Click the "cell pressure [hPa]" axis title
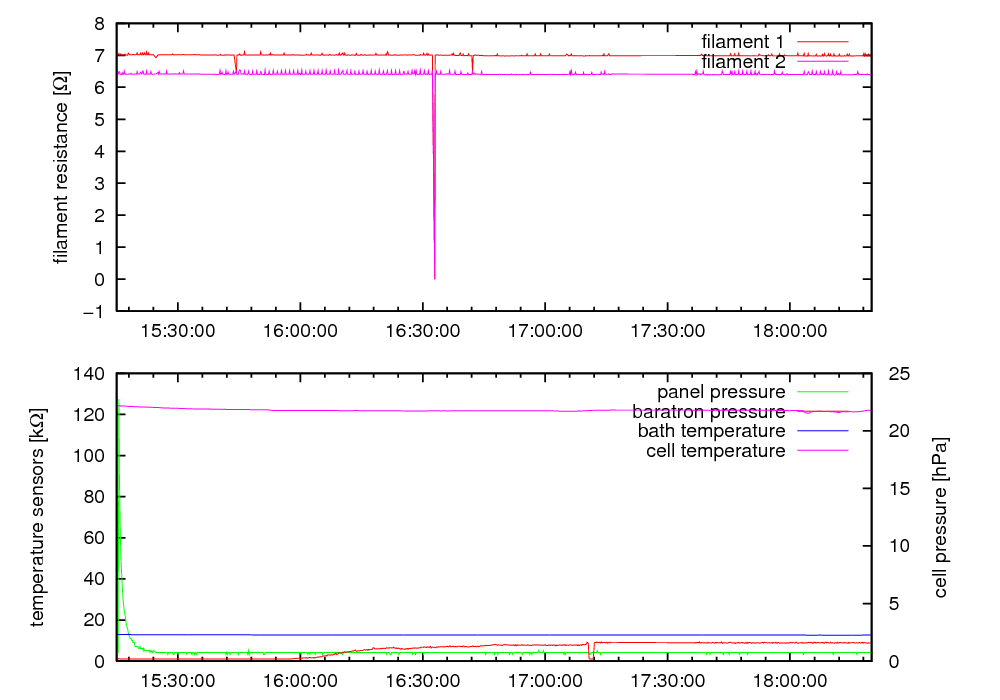Image resolution: width=1000 pixels, height=700 pixels. click(x=940, y=517)
